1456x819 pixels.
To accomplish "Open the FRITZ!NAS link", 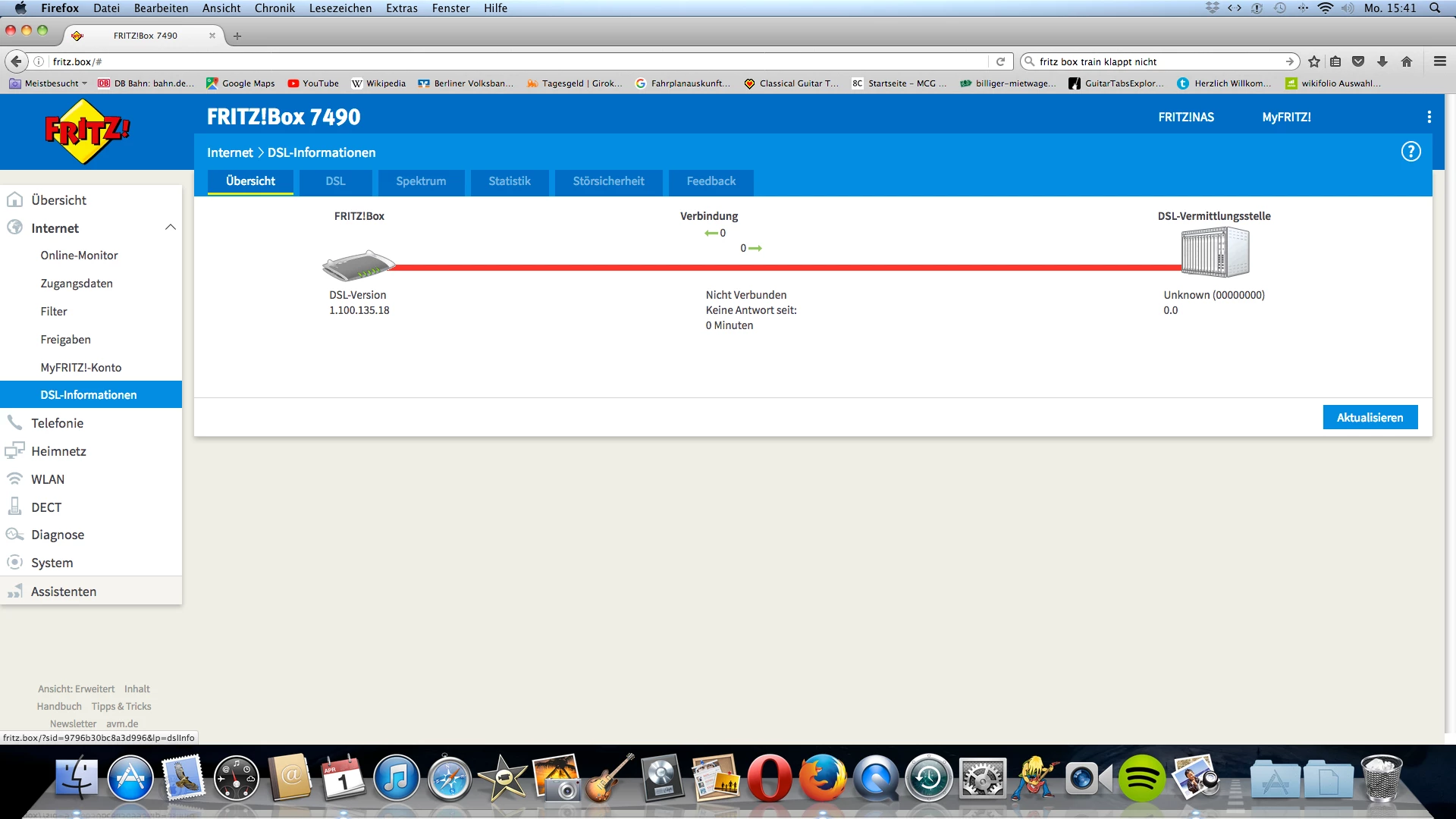I will pyautogui.click(x=1186, y=117).
